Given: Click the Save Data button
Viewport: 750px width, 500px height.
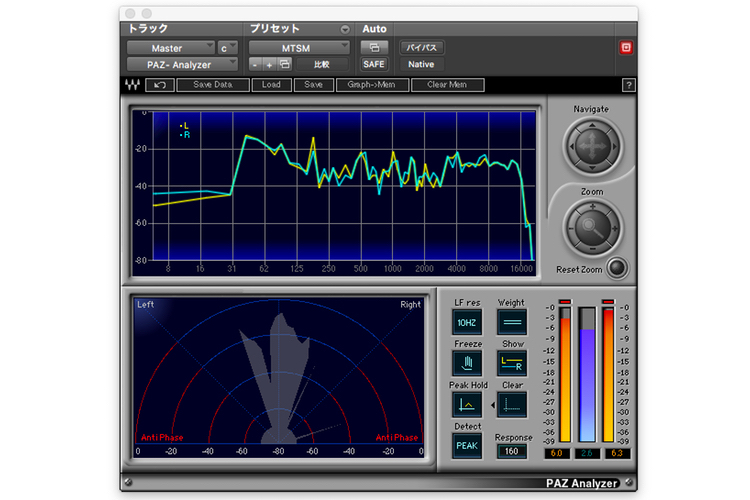Looking at the screenshot, I should (x=213, y=85).
